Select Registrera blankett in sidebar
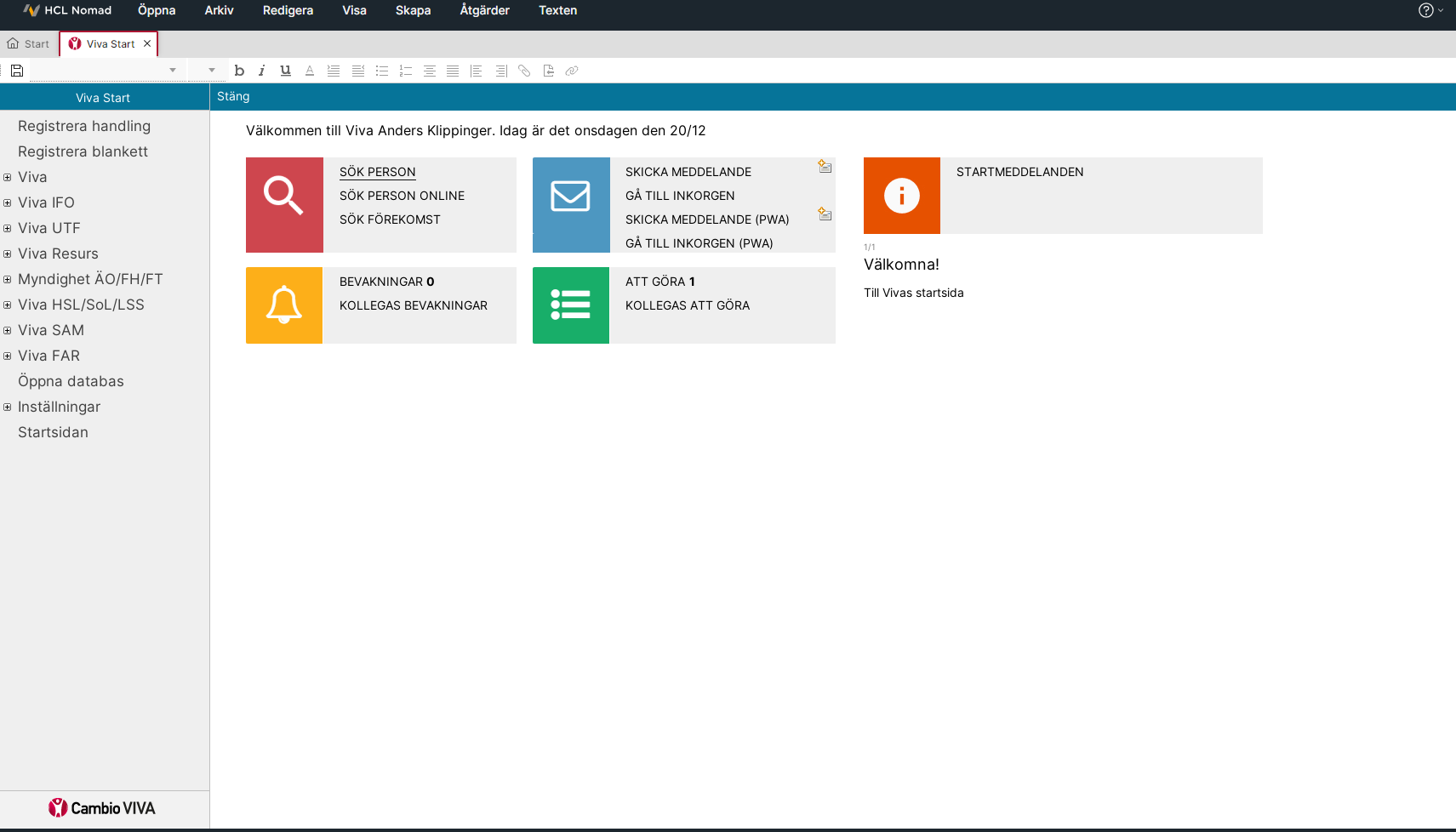This screenshot has width=1456, height=832. click(x=83, y=151)
